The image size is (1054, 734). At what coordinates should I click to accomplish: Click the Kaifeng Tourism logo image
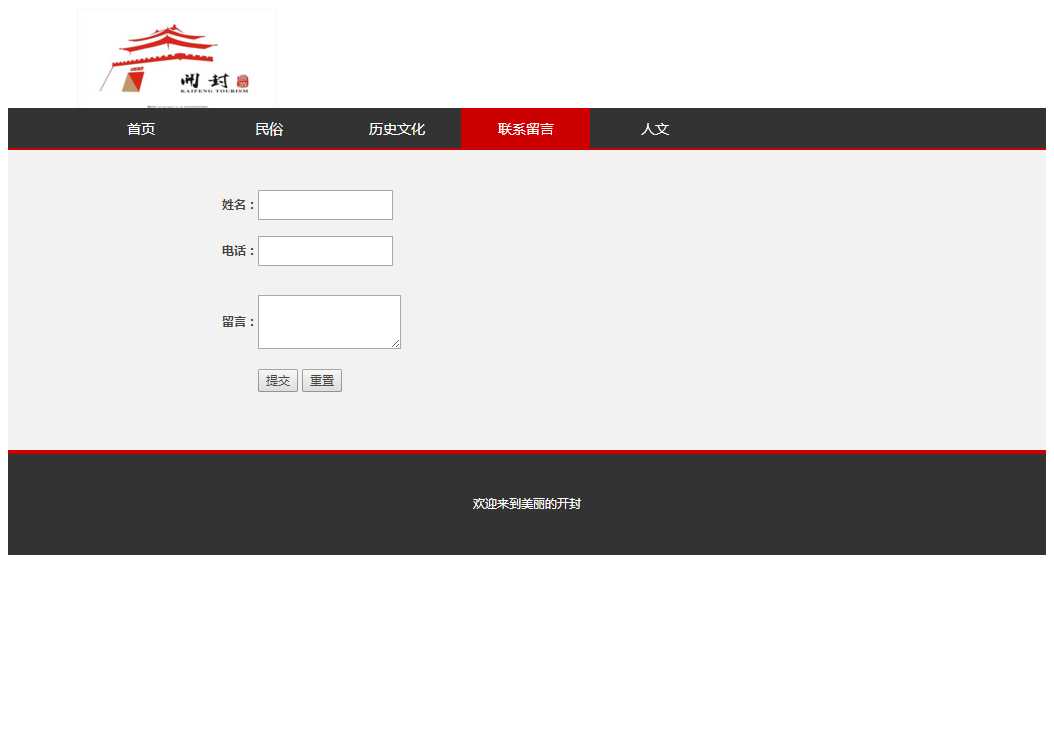click(176, 58)
